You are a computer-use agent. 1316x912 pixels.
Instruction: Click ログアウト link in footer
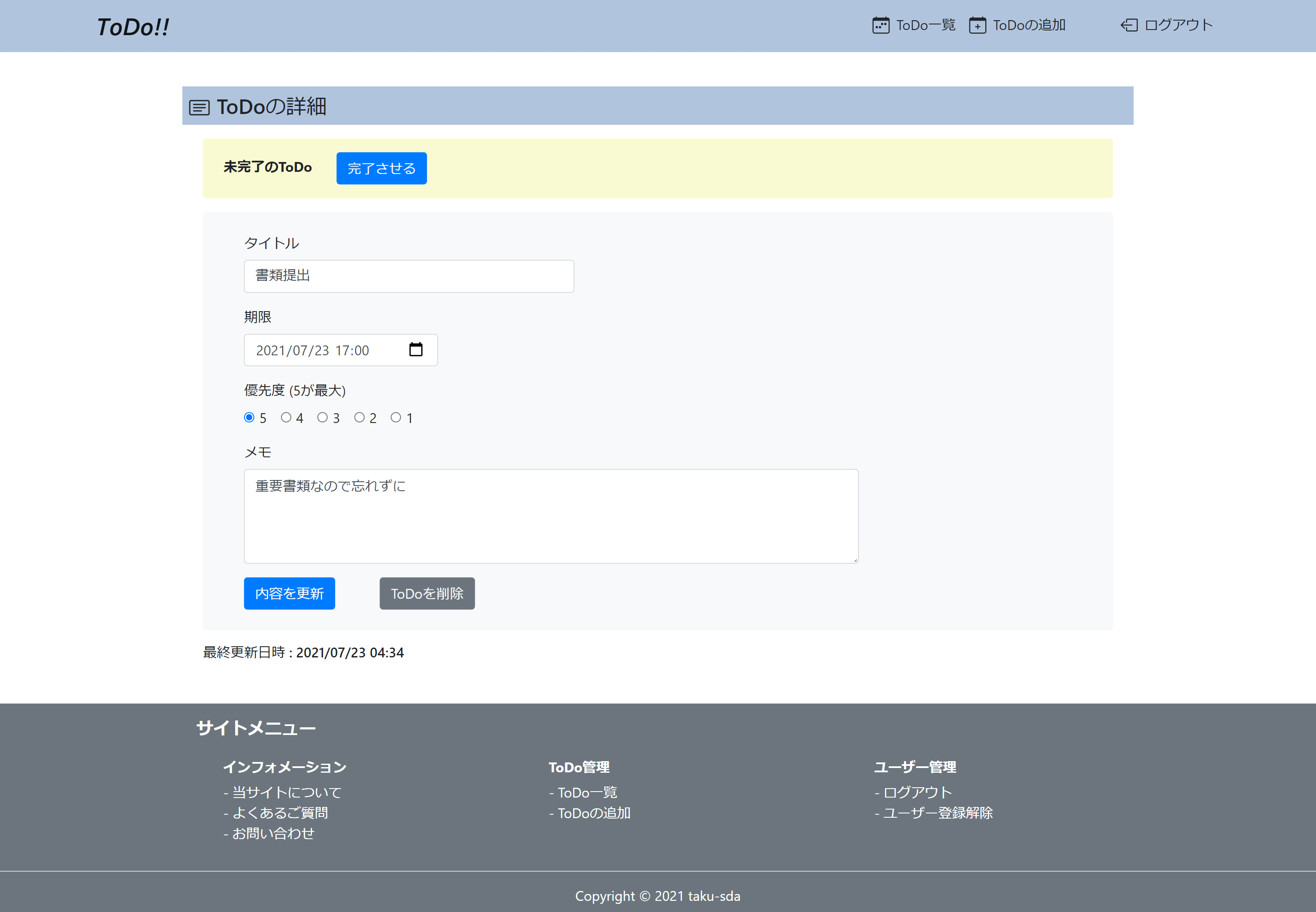(917, 792)
